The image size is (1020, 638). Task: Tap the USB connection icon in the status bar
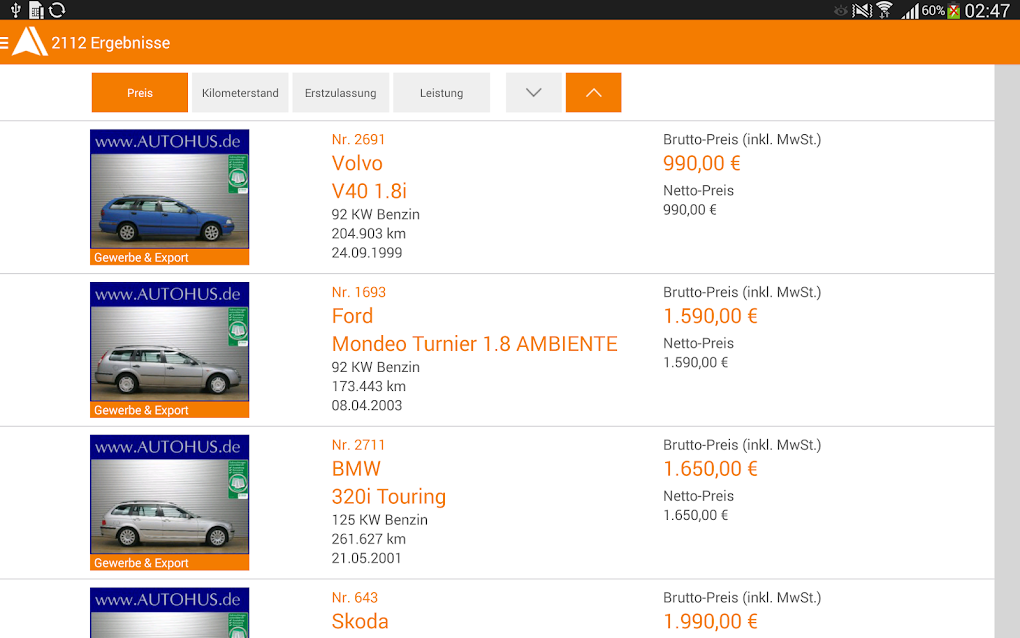[x=15, y=11]
